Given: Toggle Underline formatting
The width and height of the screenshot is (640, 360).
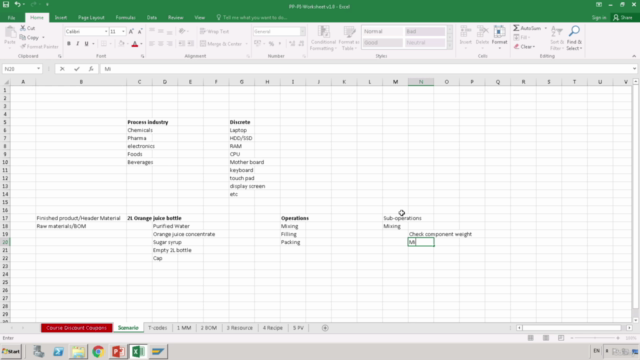Looking at the screenshot, I should pos(86,44).
